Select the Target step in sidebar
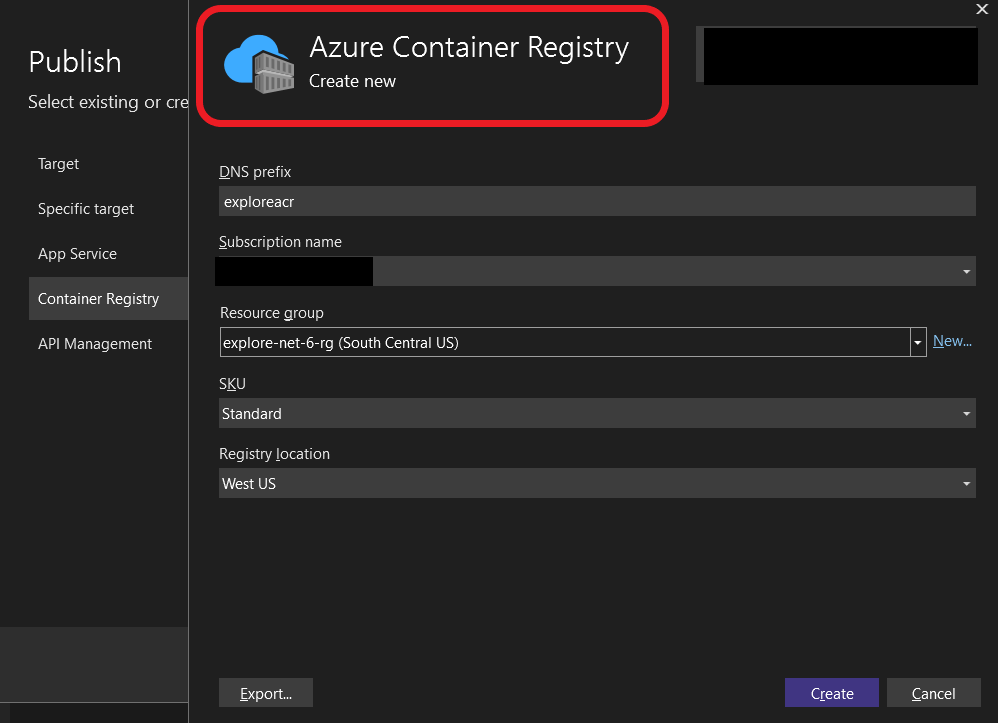 (x=58, y=163)
